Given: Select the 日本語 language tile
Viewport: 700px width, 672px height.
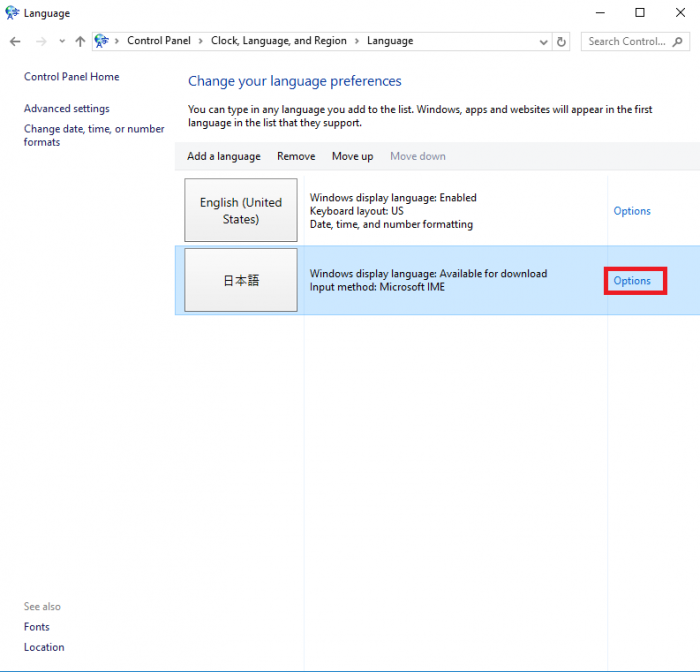Looking at the screenshot, I should 241,280.
